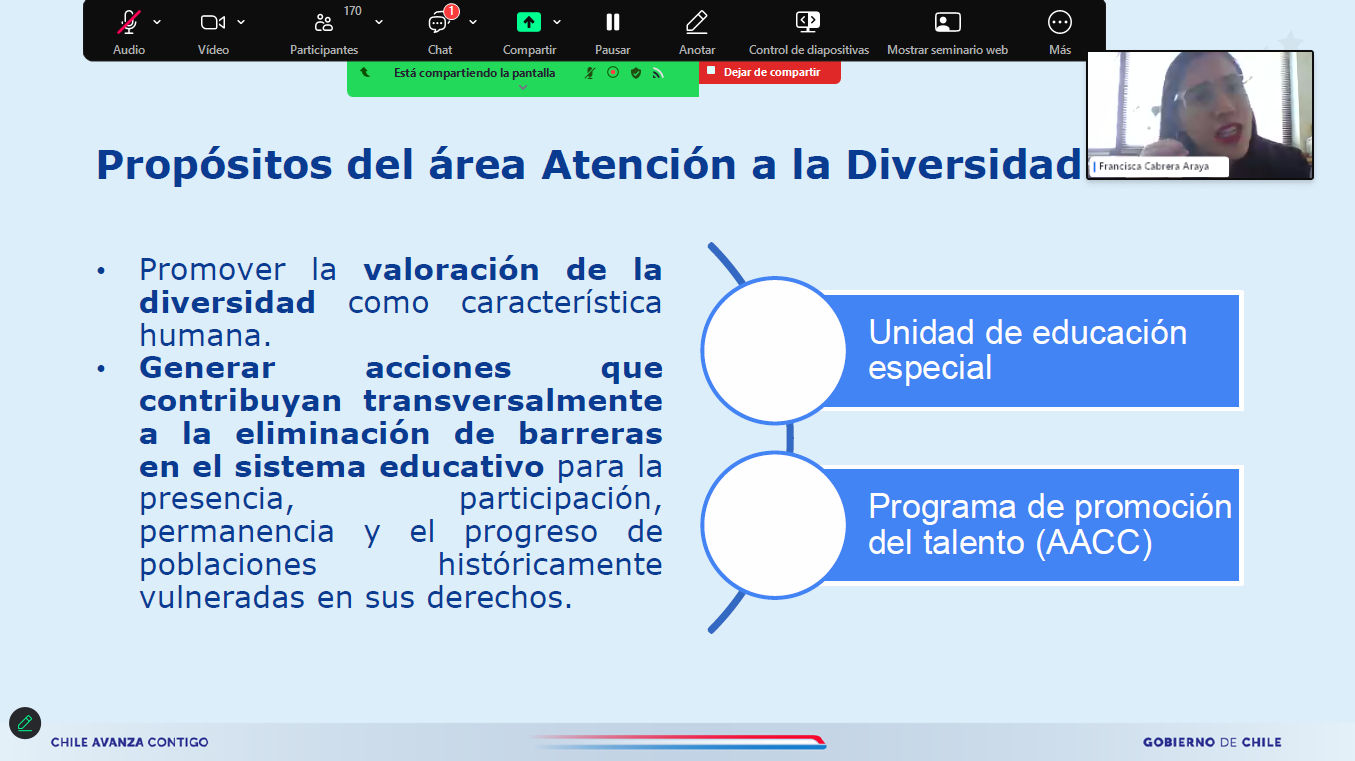This screenshot has width=1355, height=761.
Task: Click the recording indicator in green bar
Action: pos(613,73)
